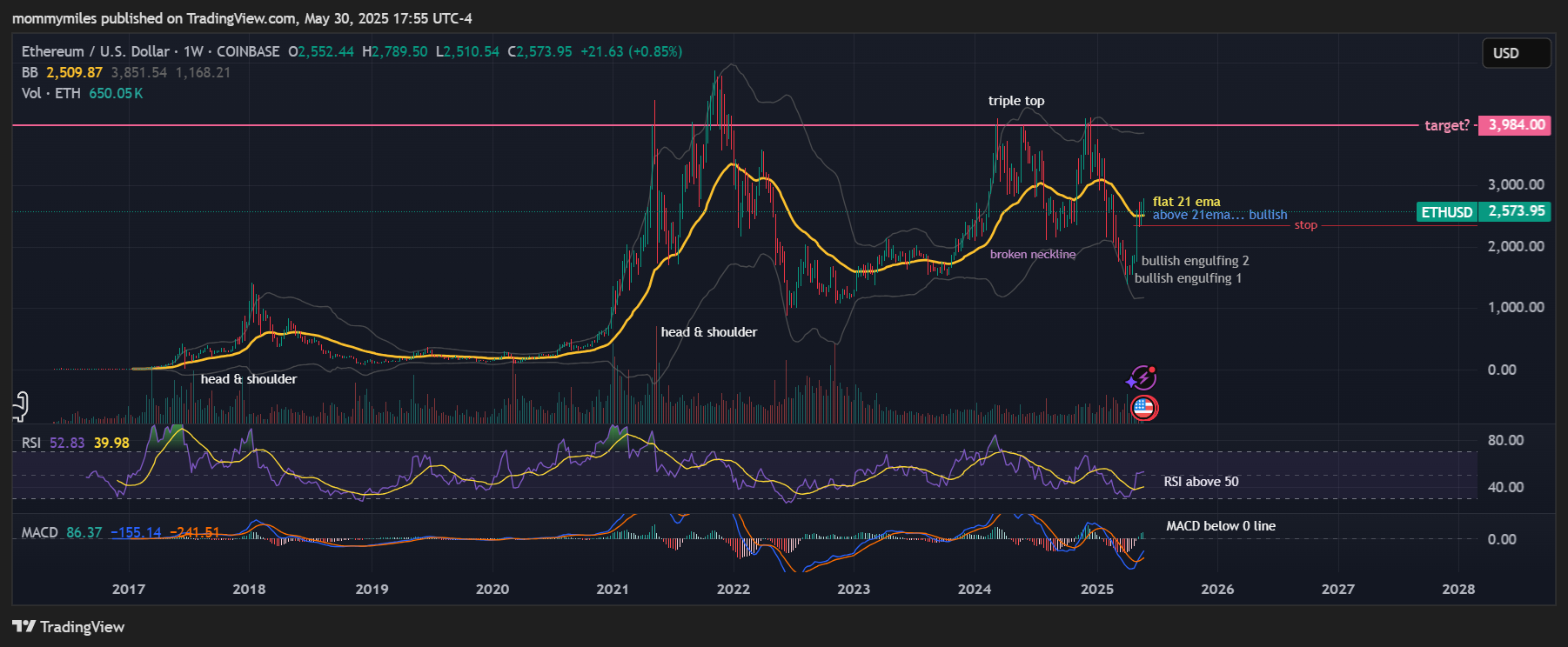Click the pink 3,984.00 target price tag
1568x647 pixels.
click(x=1515, y=125)
